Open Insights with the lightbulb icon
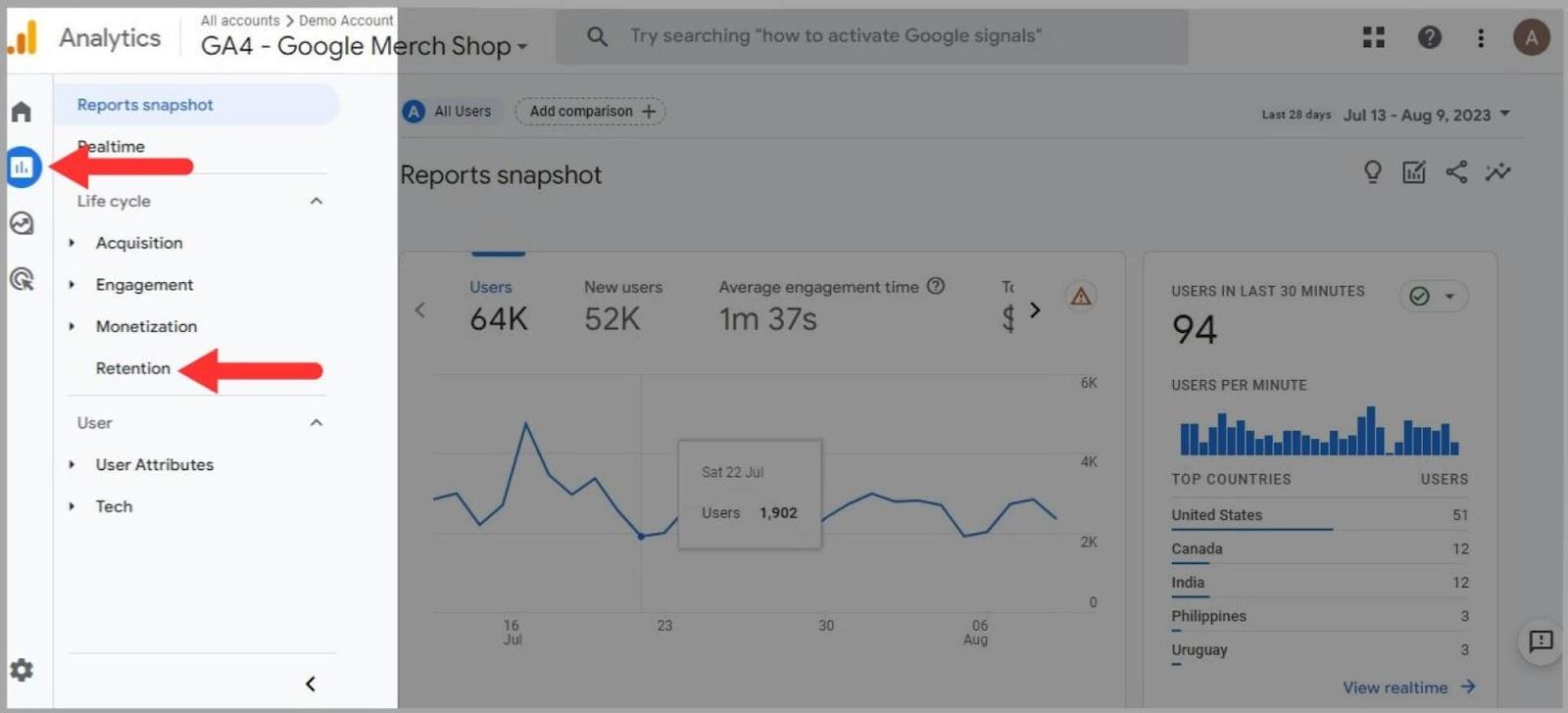Viewport: 1568px width, 713px height. click(1372, 171)
